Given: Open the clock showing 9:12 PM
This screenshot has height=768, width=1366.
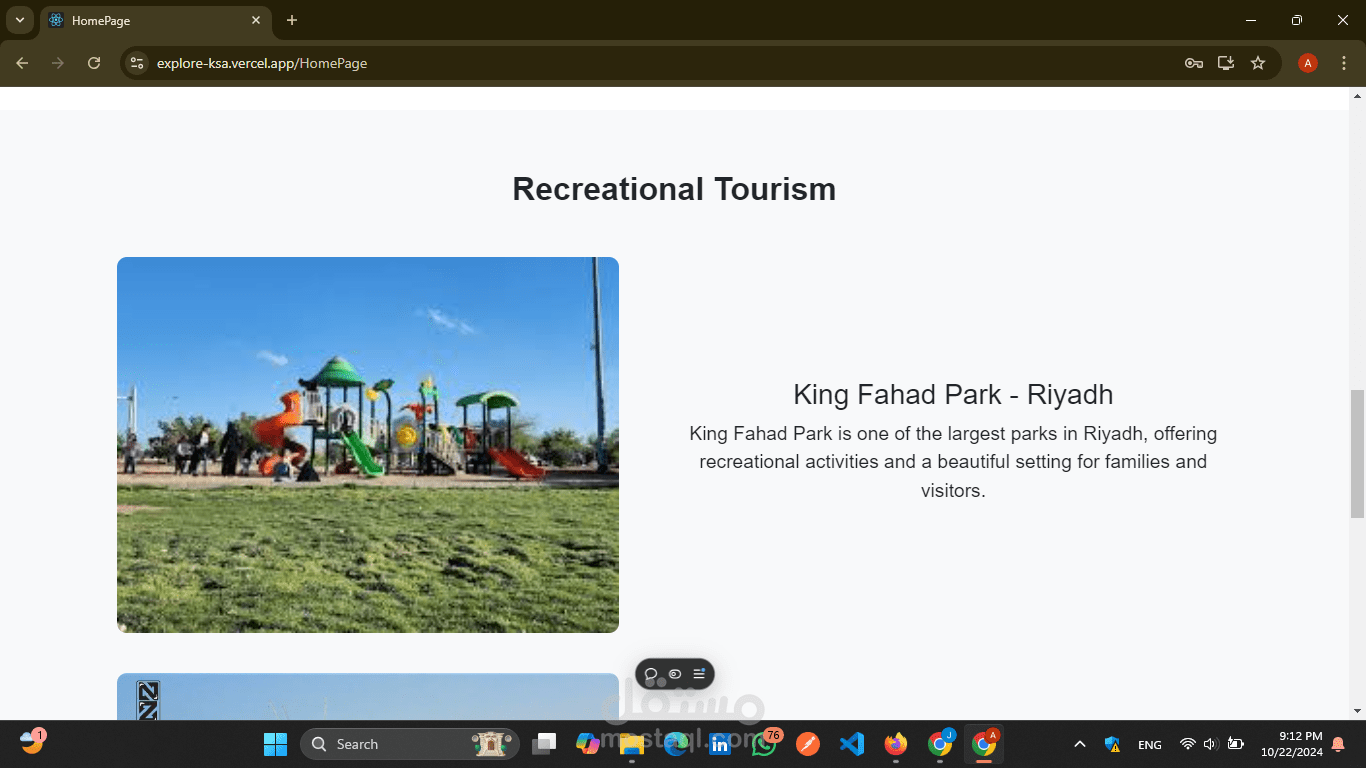Looking at the screenshot, I should 1291,744.
